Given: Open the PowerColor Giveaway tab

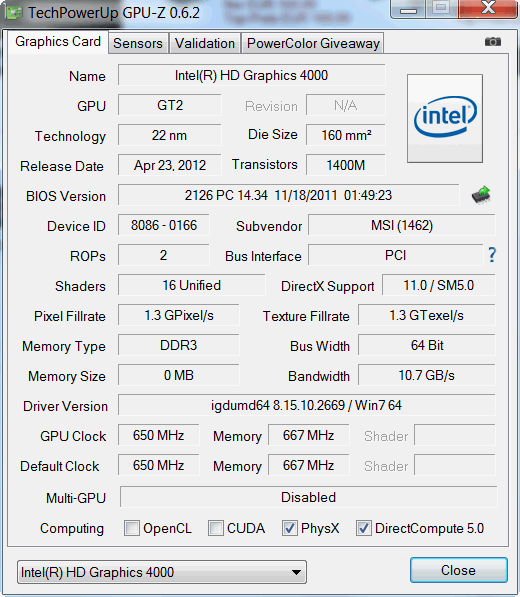Looking at the screenshot, I should (x=313, y=43).
